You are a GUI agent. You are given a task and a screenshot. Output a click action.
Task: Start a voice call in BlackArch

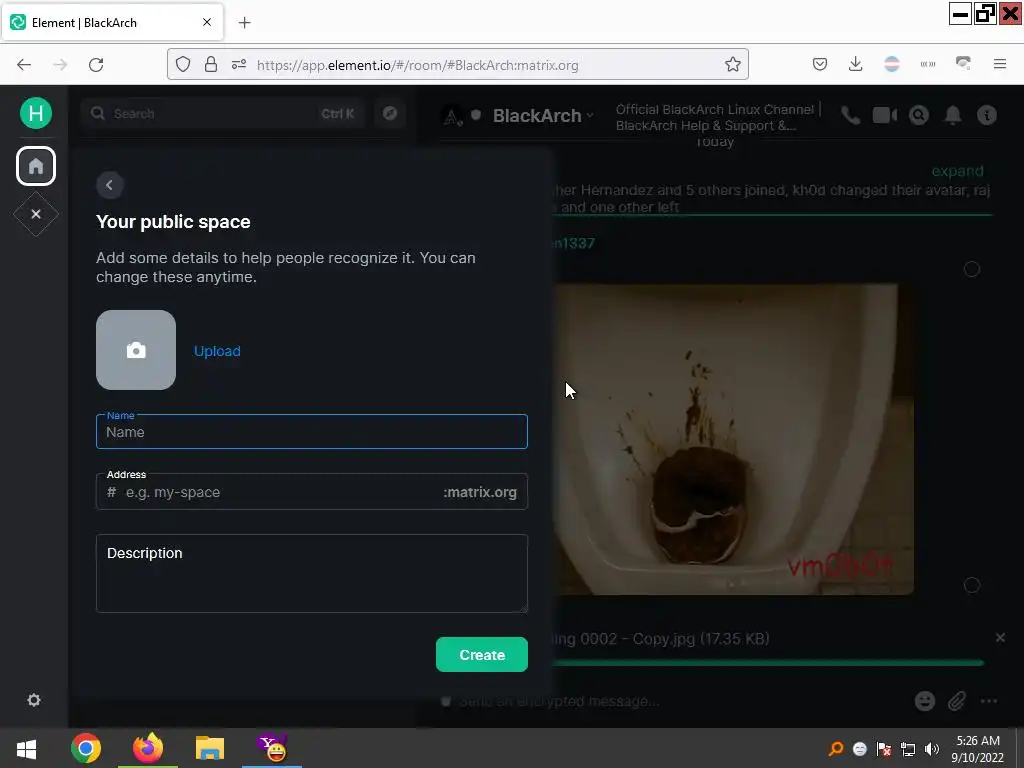(x=850, y=116)
